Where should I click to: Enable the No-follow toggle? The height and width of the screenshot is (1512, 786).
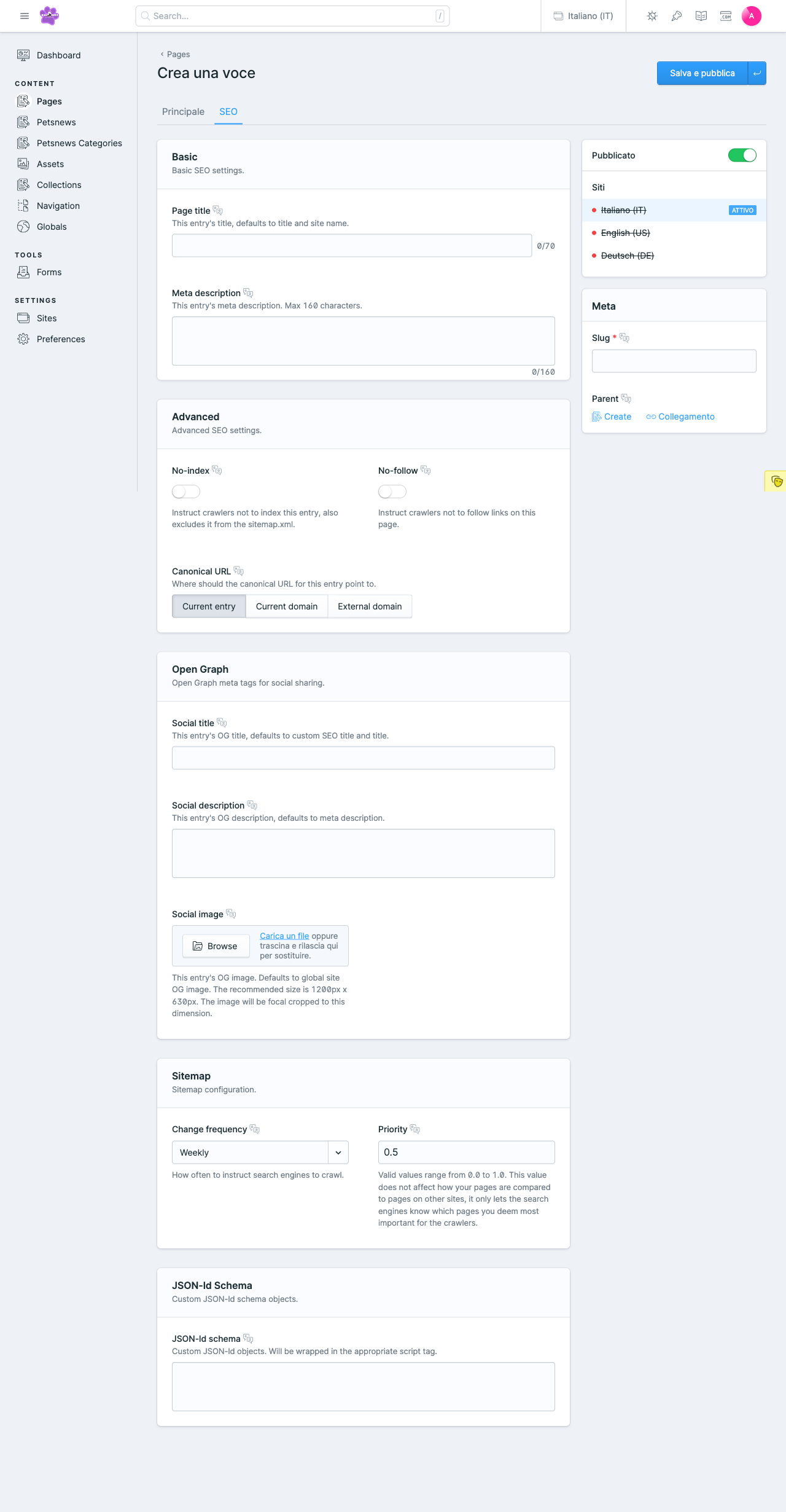click(x=392, y=492)
